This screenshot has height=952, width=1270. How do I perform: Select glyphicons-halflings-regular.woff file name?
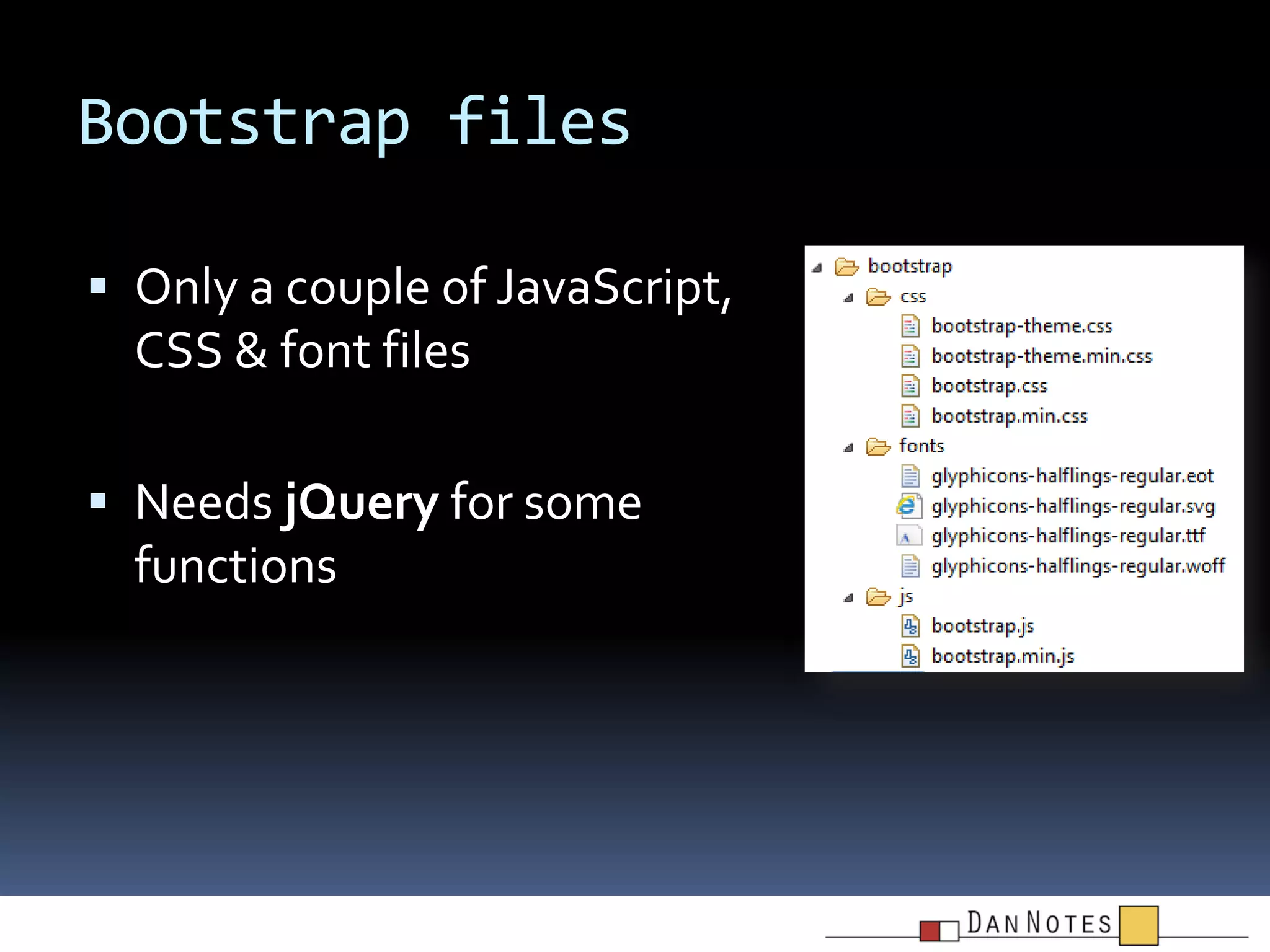point(1078,566)
